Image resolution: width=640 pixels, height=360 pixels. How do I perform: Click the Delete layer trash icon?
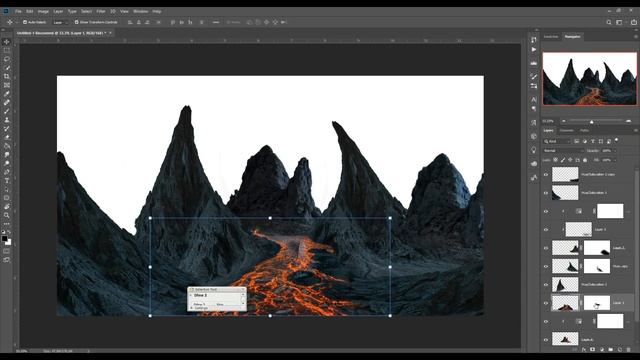pos(629,350)
